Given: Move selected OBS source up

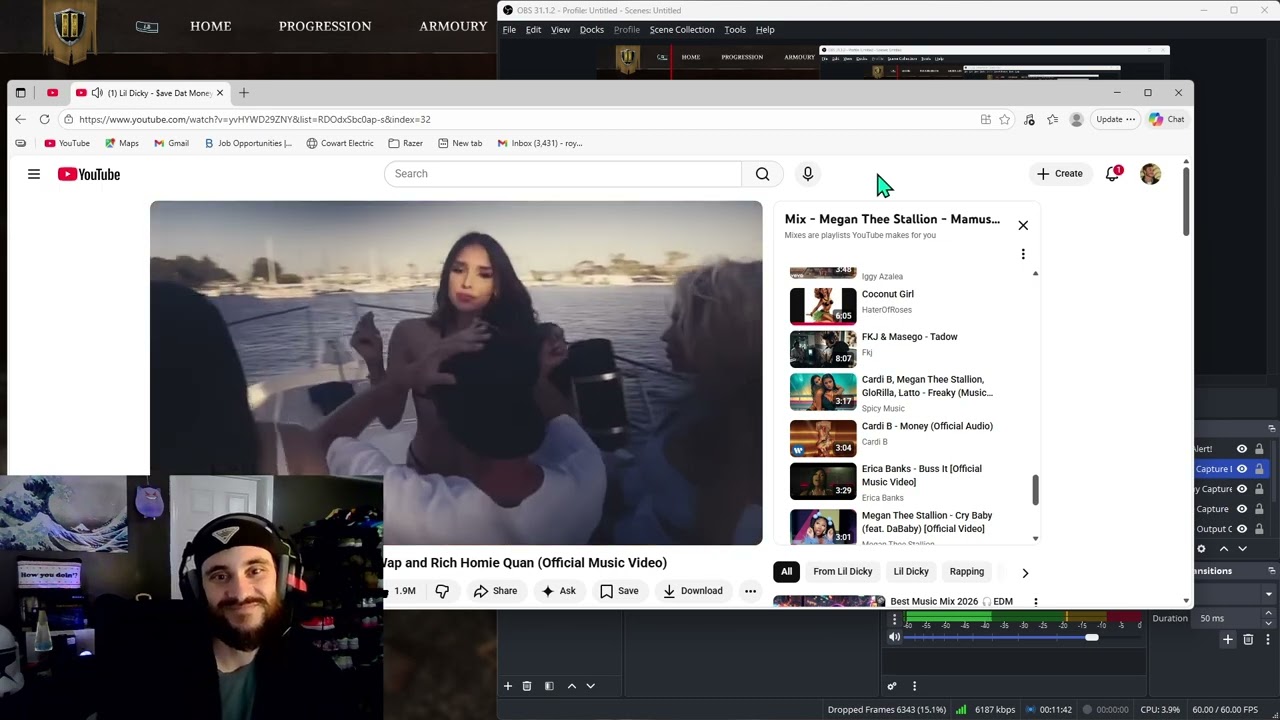Looking at the screenshot, I should click(x=1223, y=549).
